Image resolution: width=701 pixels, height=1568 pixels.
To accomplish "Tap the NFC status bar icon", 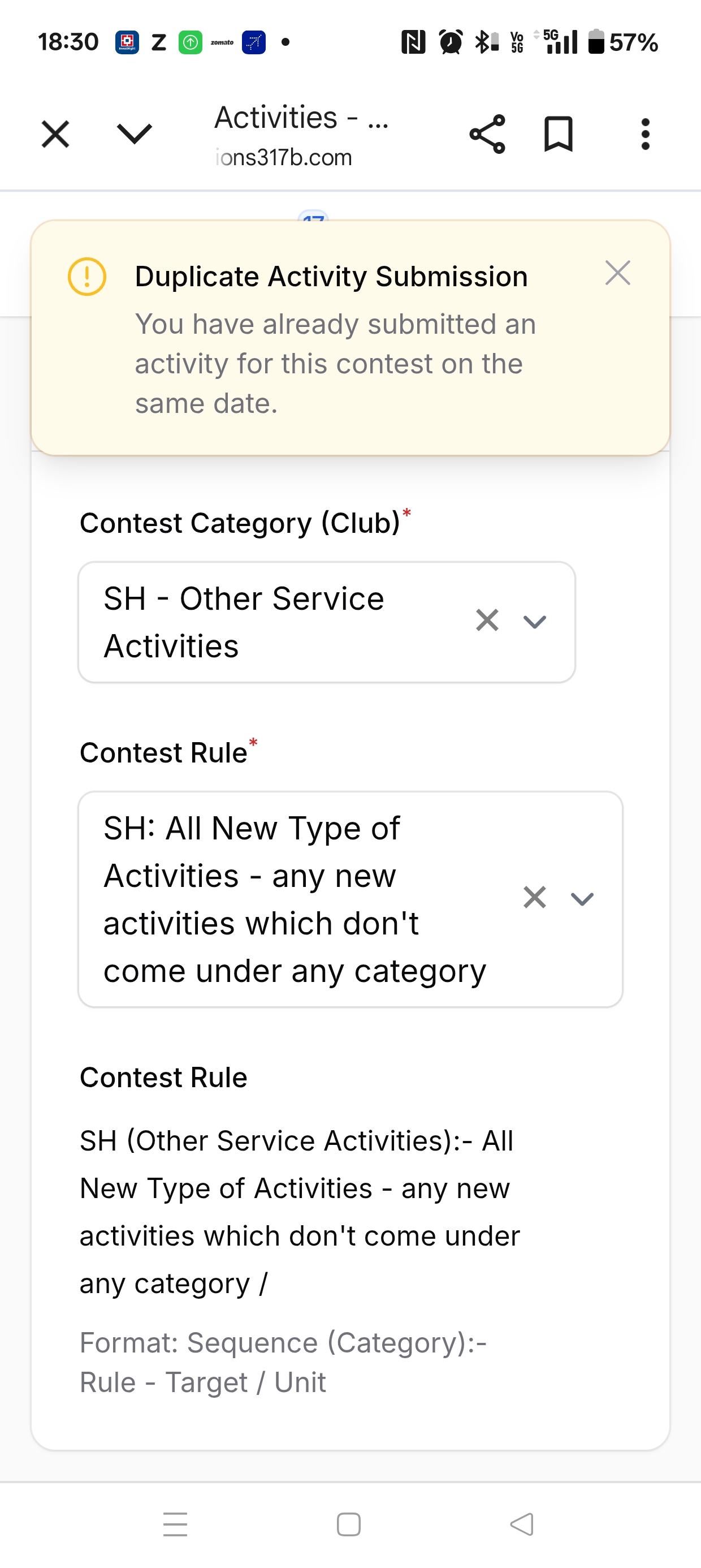I will pos(413,42).
